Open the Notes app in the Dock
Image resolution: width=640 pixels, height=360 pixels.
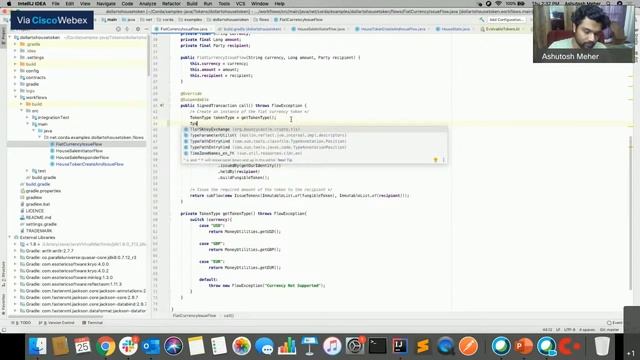click(196, 346)
